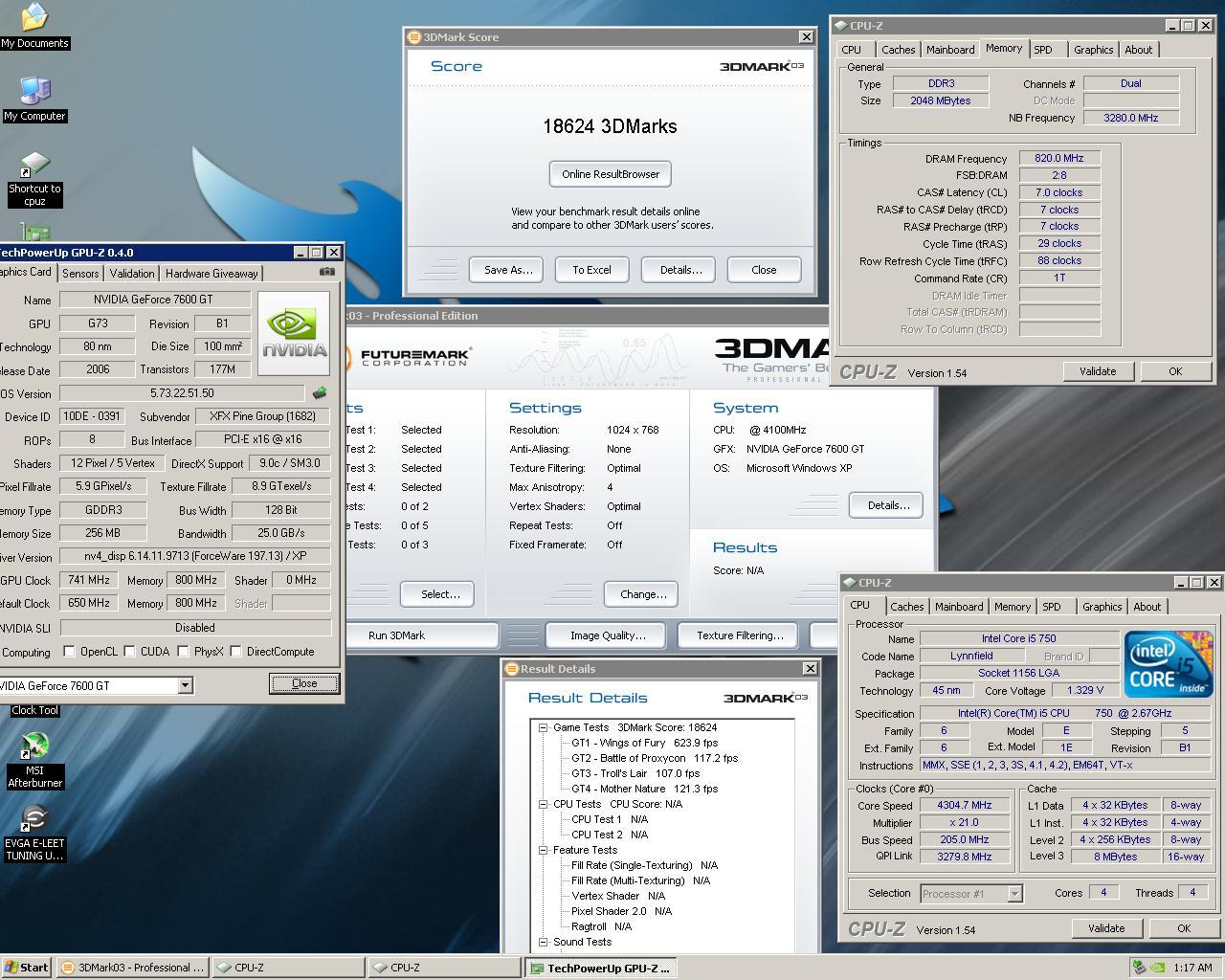Open the My Documents desktop icon
The image size is (1225, 980).
click(34, 26)
